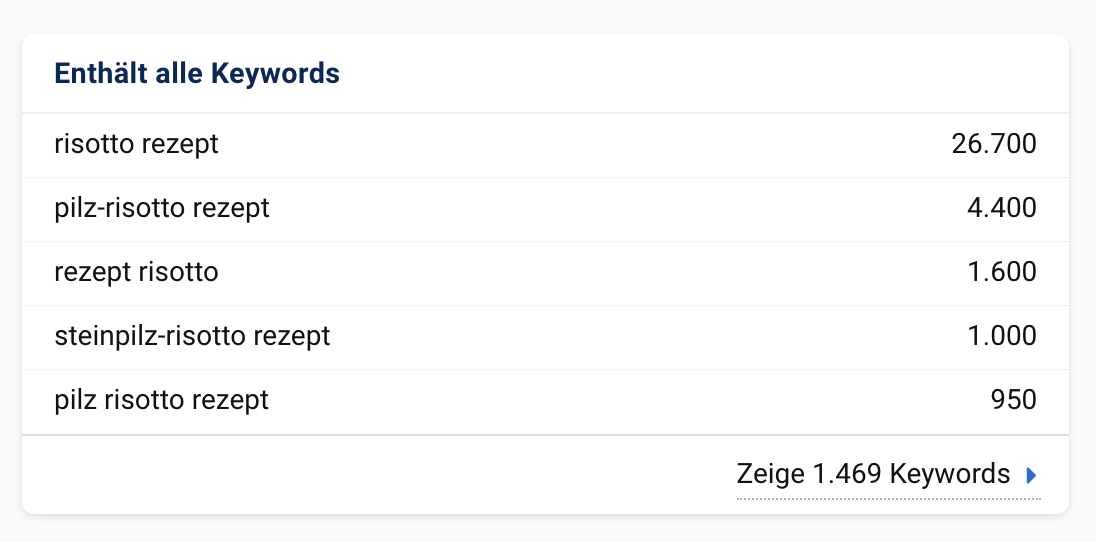The width and height of the screenshot is (1096, 542).
Task: Click the 1.000 search volume value
Action: (1002, 336)
